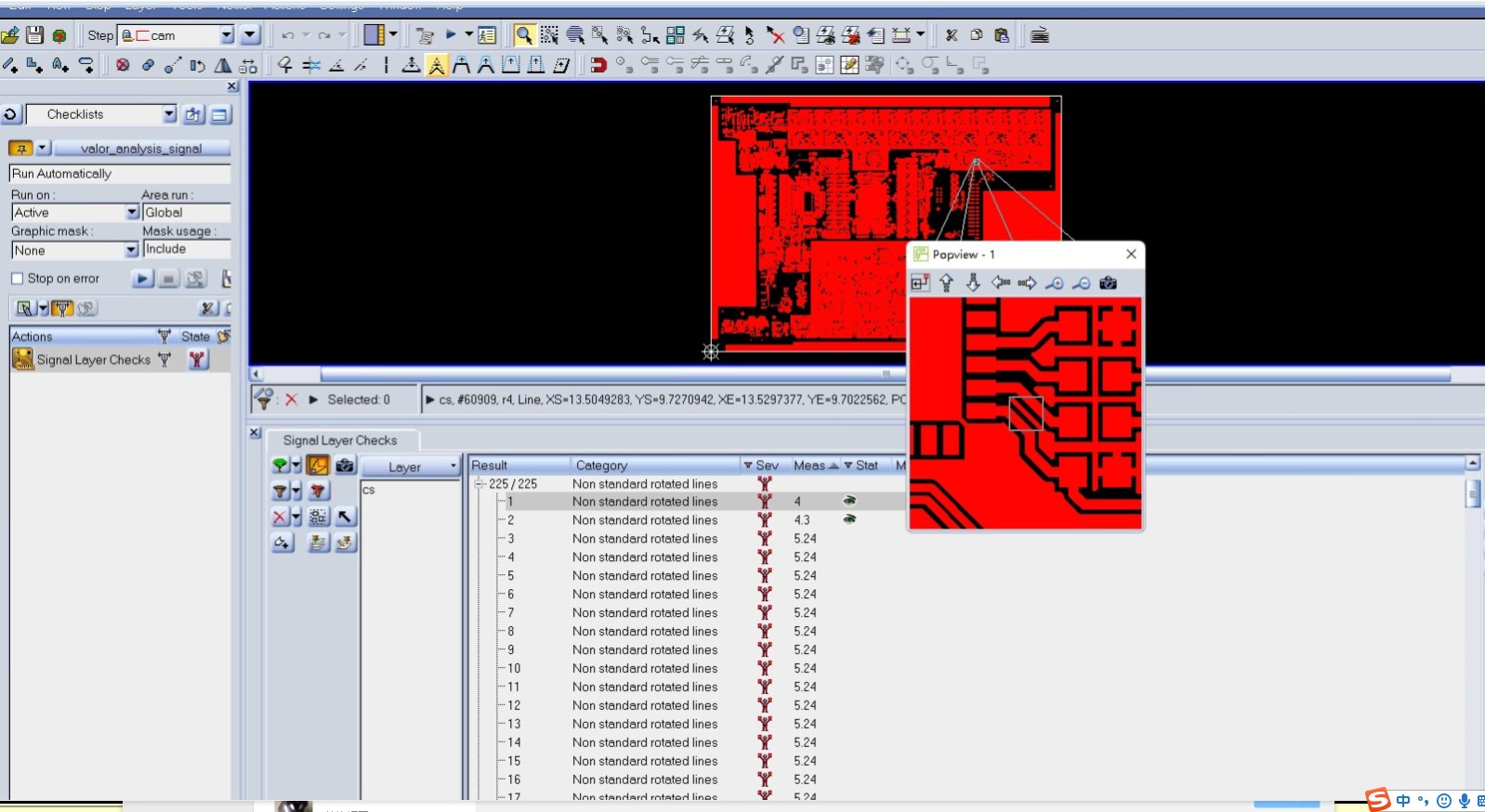Click the horizontal scrollbar under the canvas

[885, 375]
